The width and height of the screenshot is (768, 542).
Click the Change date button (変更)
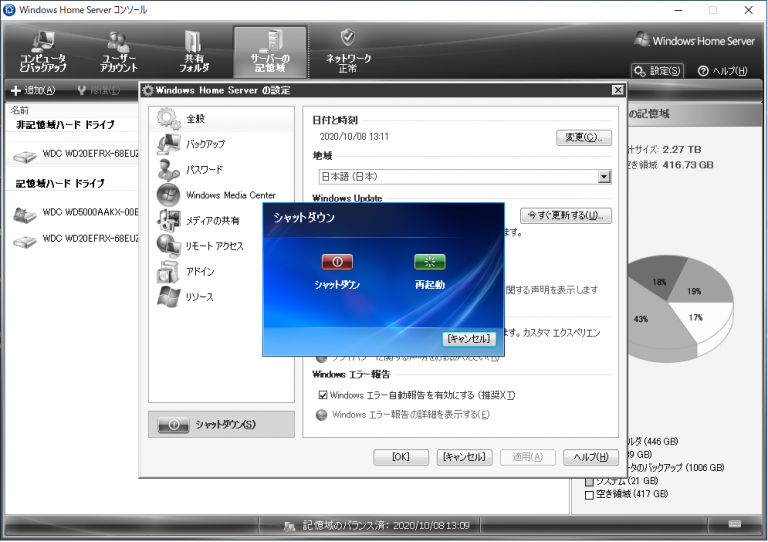pos(584,138)
